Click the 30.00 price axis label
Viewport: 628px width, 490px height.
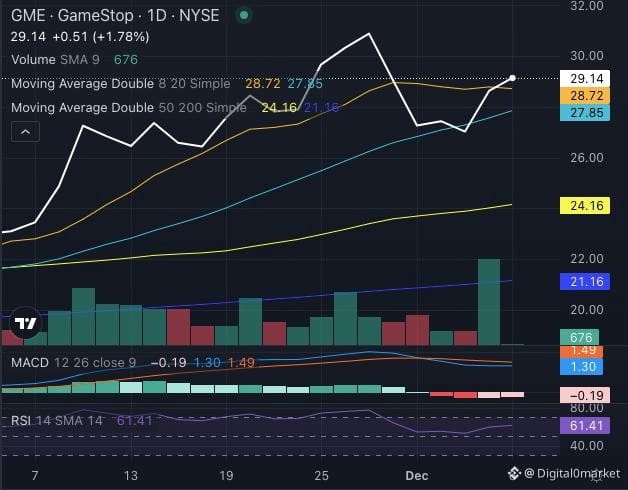click(587, 55)
